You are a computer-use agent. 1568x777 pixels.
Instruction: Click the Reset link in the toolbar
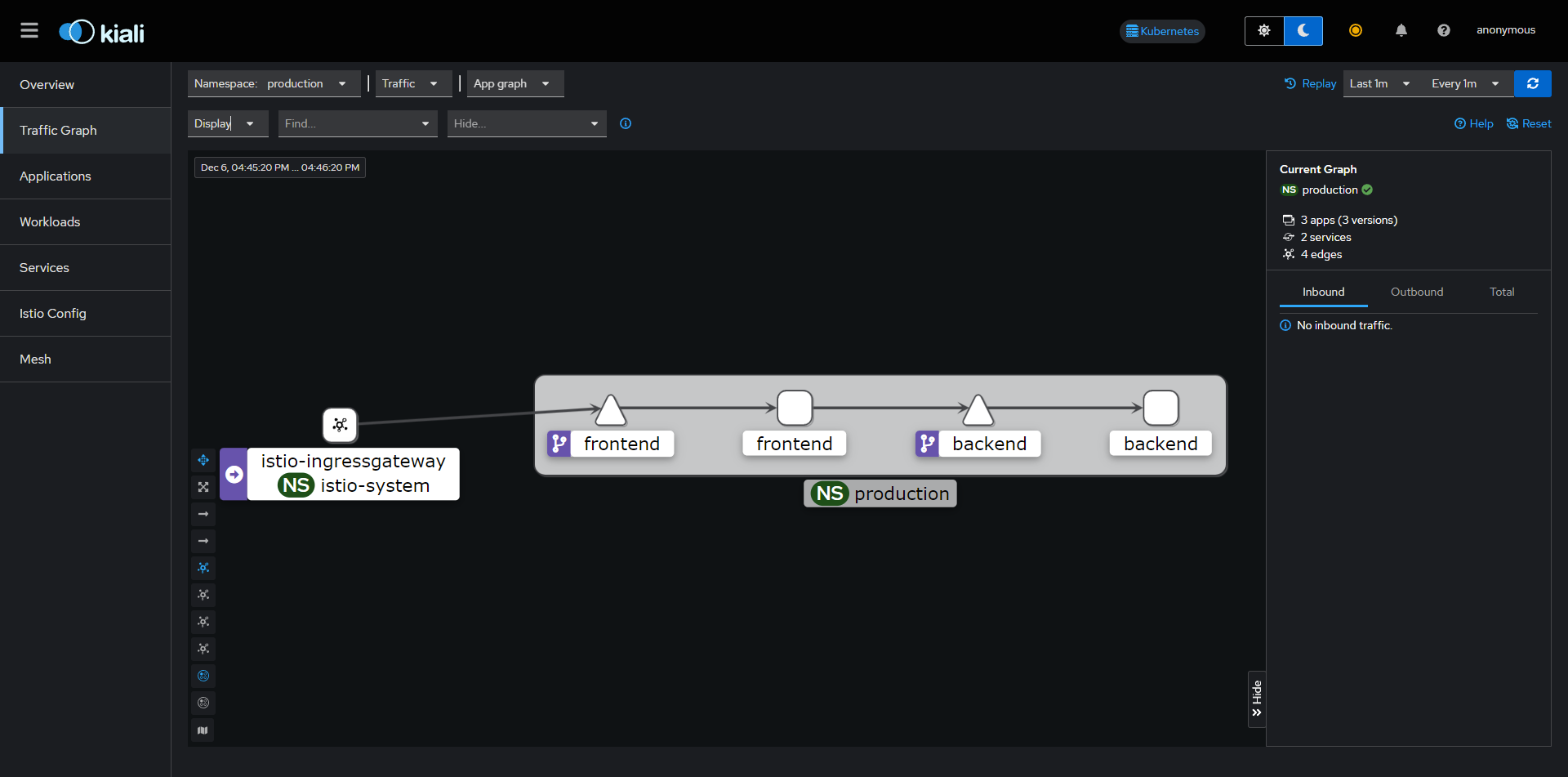click(x=1529, y=123)
